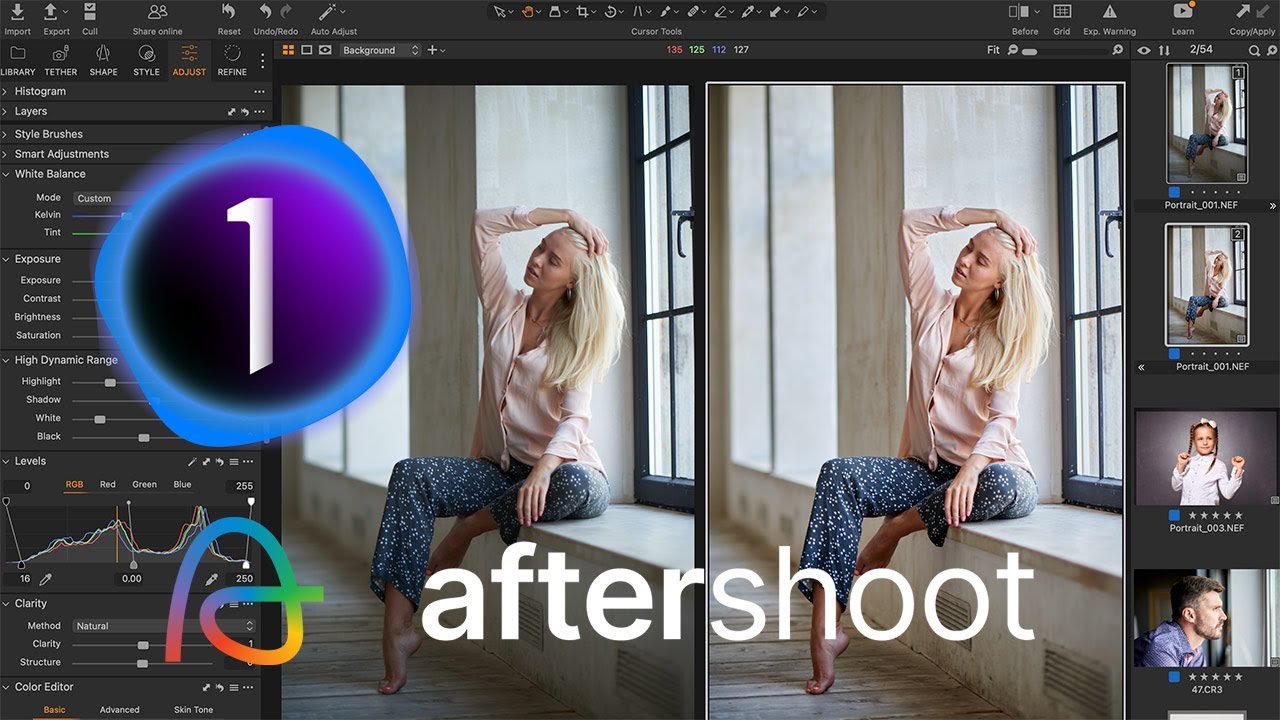Open Histogram panel three-dot options
The height and width of the screenshot is (720, 1280).
pyautogui.click(x=259, y=92)
